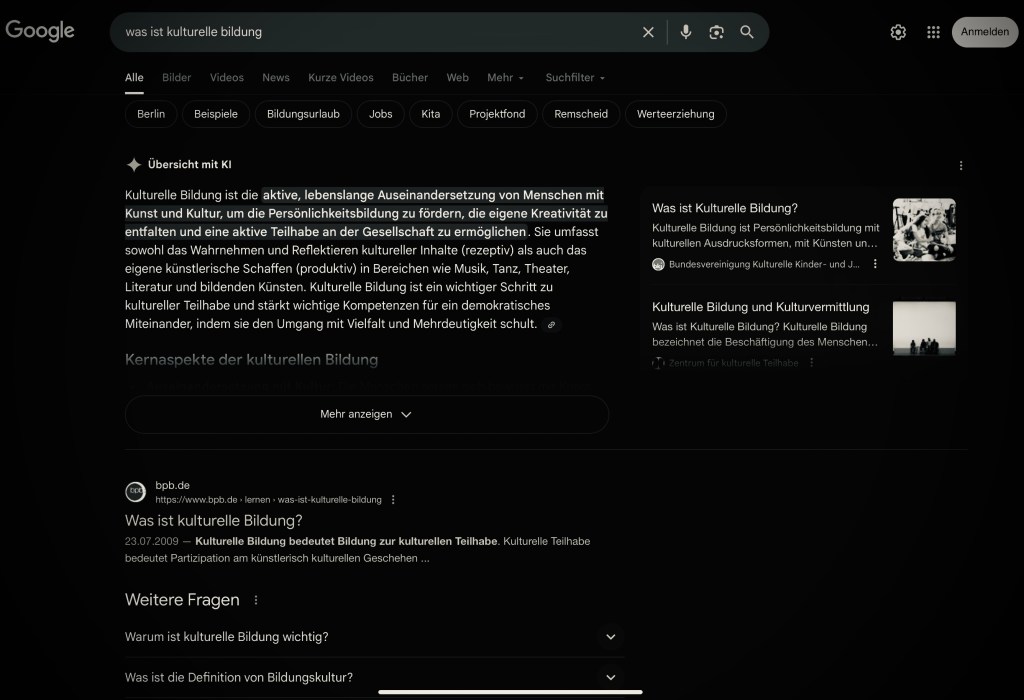Open the Google apps grid icon
The image size is (1024, 700).
(933, 32)
